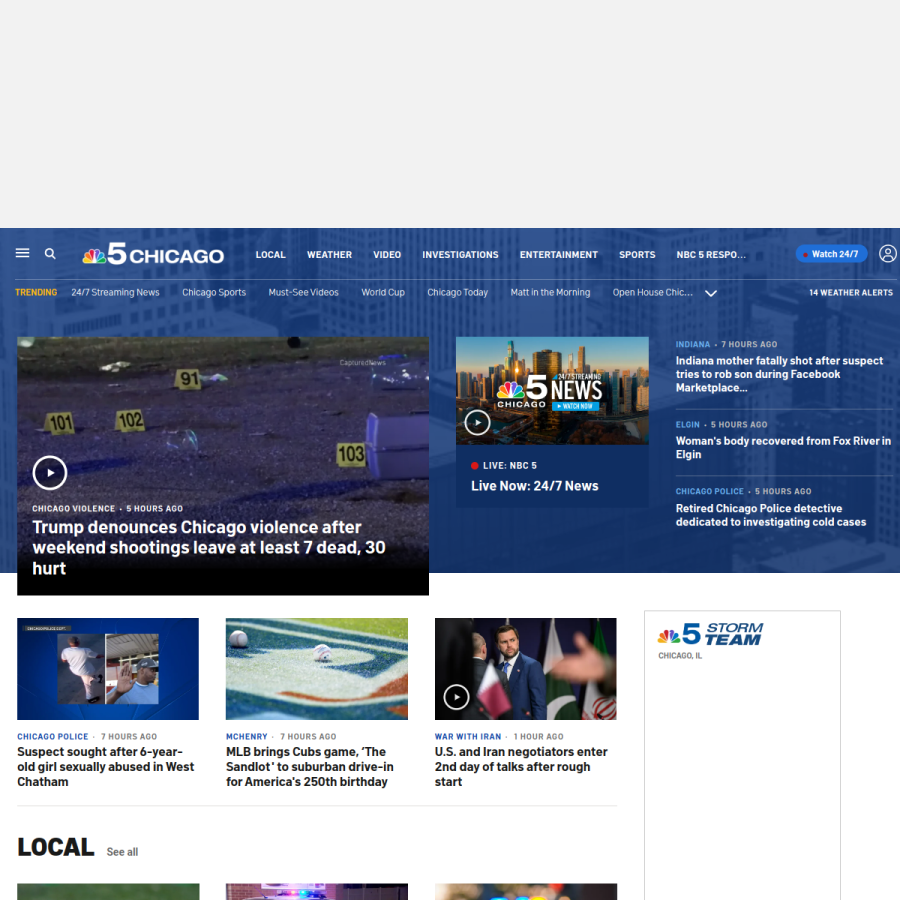The width and height of the screenshot is (900, 900).
Task: Open the Sports menu
Action: (x=637, y=255)
